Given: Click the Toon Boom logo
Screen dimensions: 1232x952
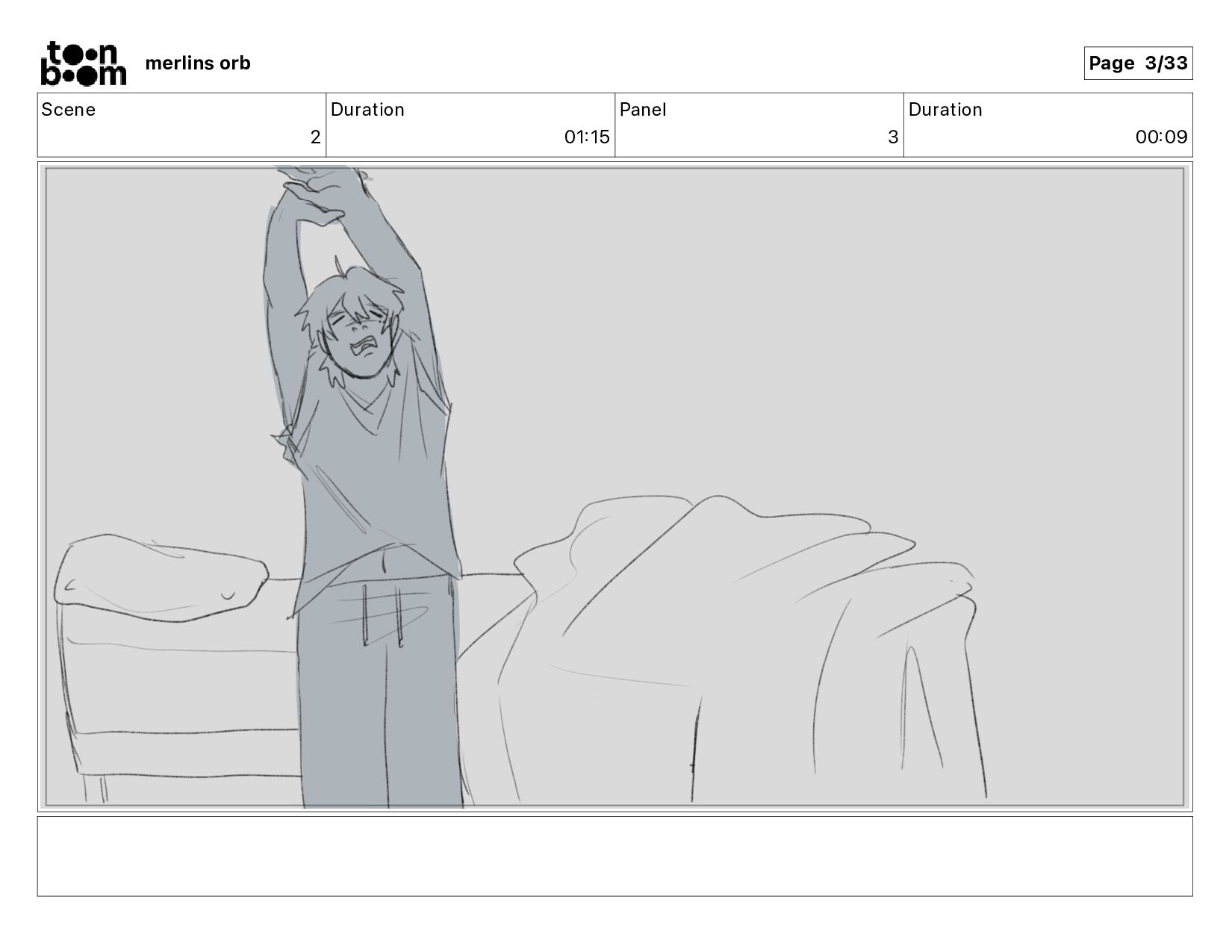Looking at the screenshot, I should pyautogui.click(x=83, y=63).
